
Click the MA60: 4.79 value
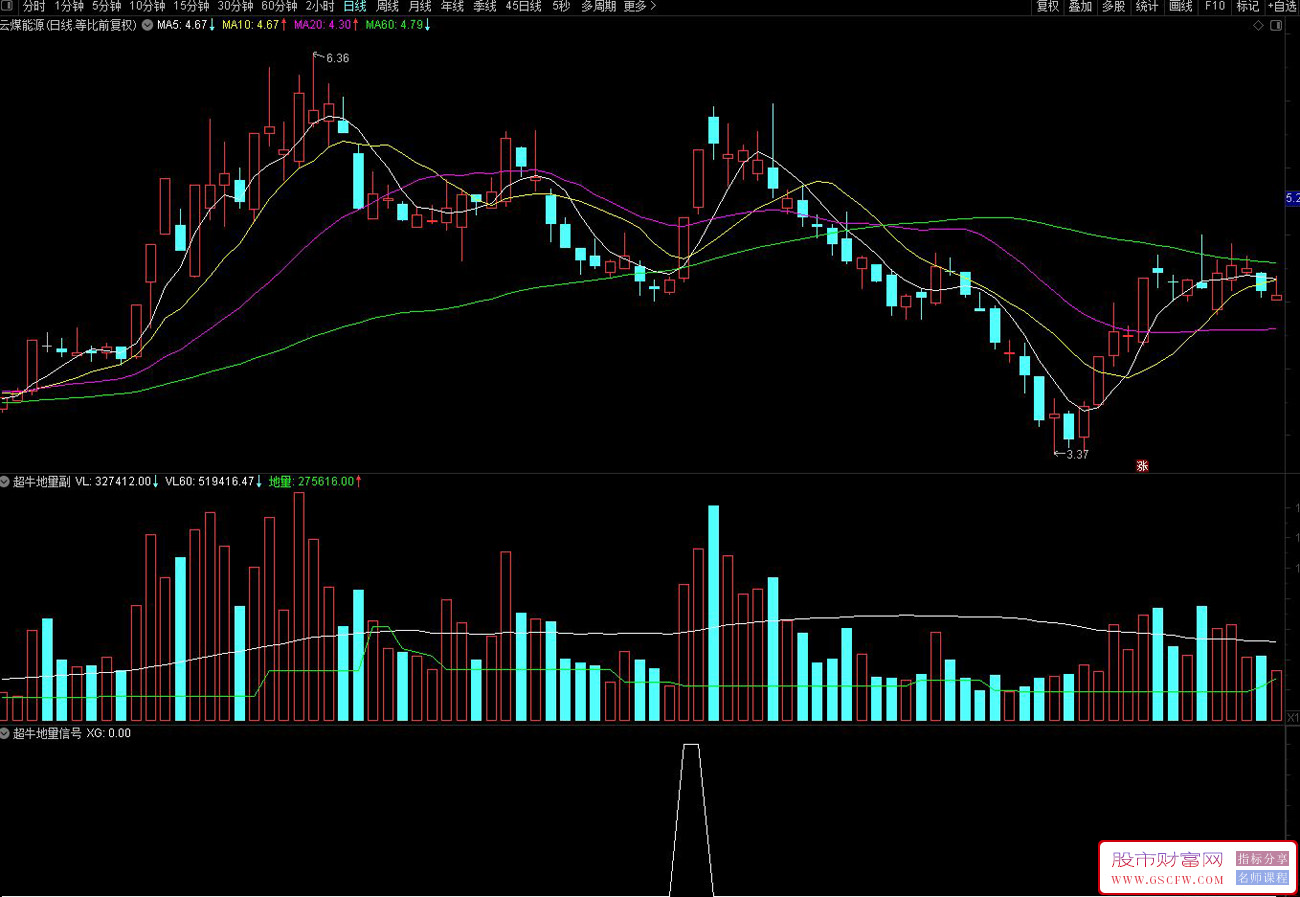397,26
